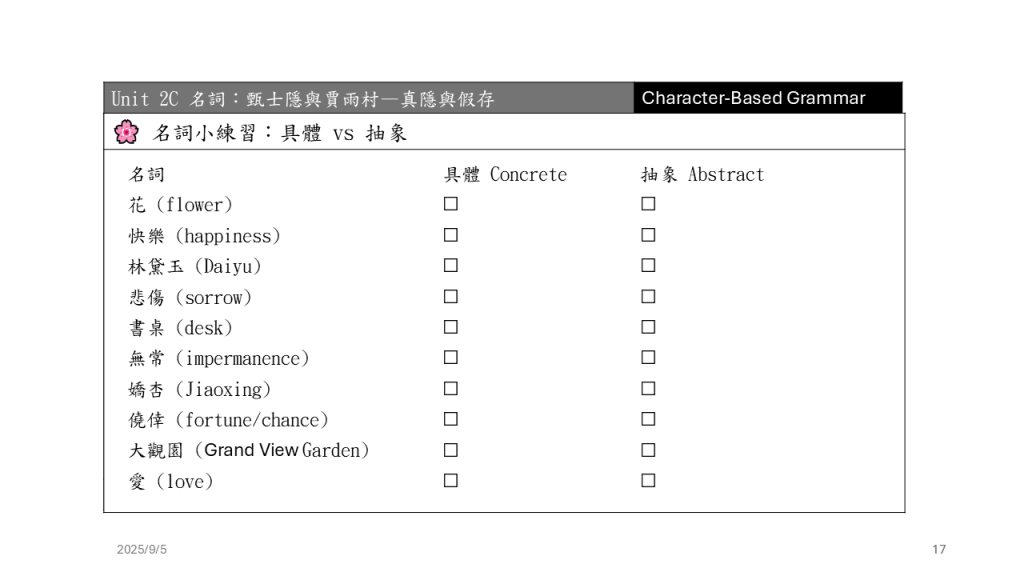Check Concrete box for 嬌杏 (Jiaoxing)
1024x576 pixels.
[x=451, y=388]
